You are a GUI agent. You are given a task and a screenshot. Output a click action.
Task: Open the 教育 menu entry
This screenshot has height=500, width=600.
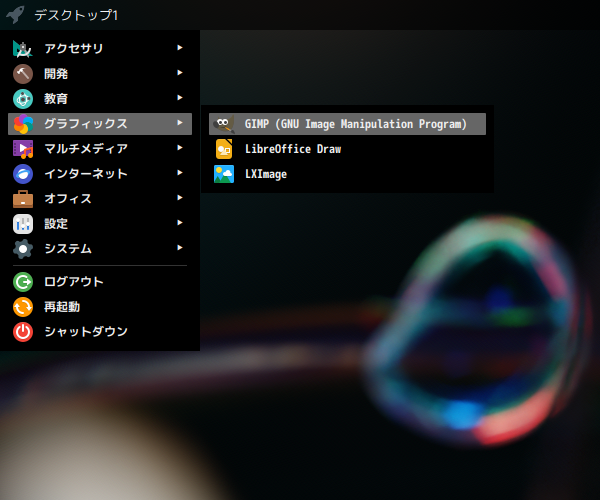tap(100, 99)
